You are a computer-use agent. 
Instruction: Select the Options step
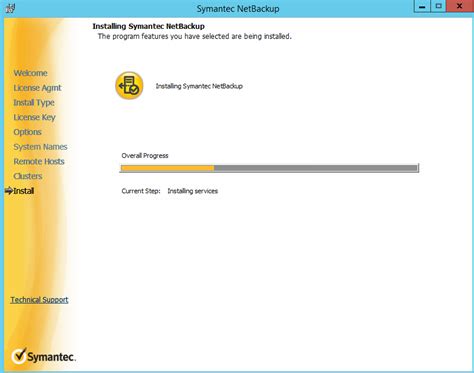(27, 132)
